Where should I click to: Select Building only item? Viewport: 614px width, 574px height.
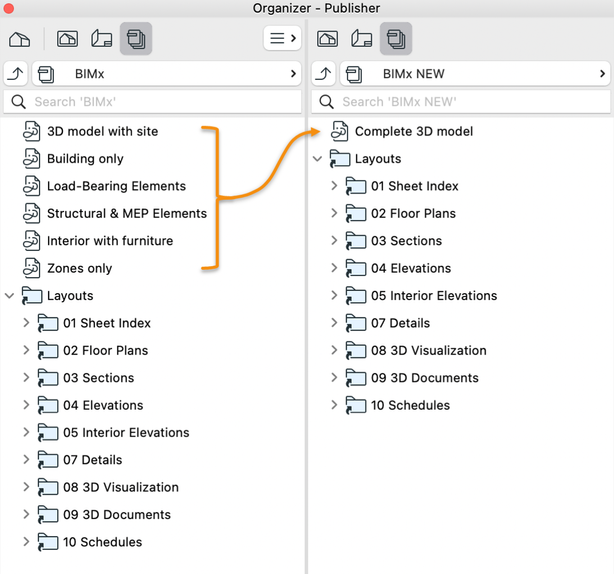point(85,159)
